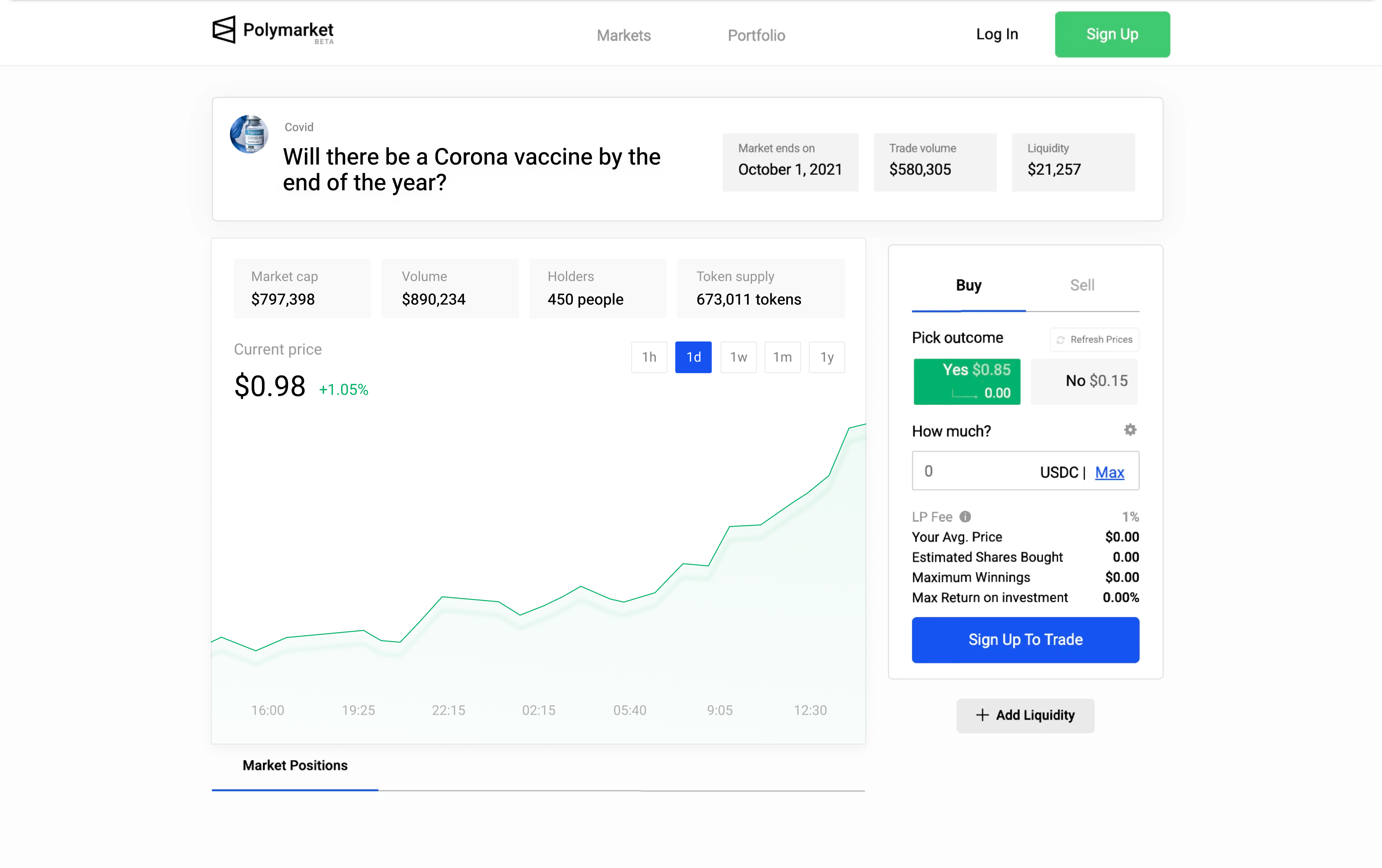Click the Log In link
Viewport: 1382px width, 868px height.
(997, 34)
